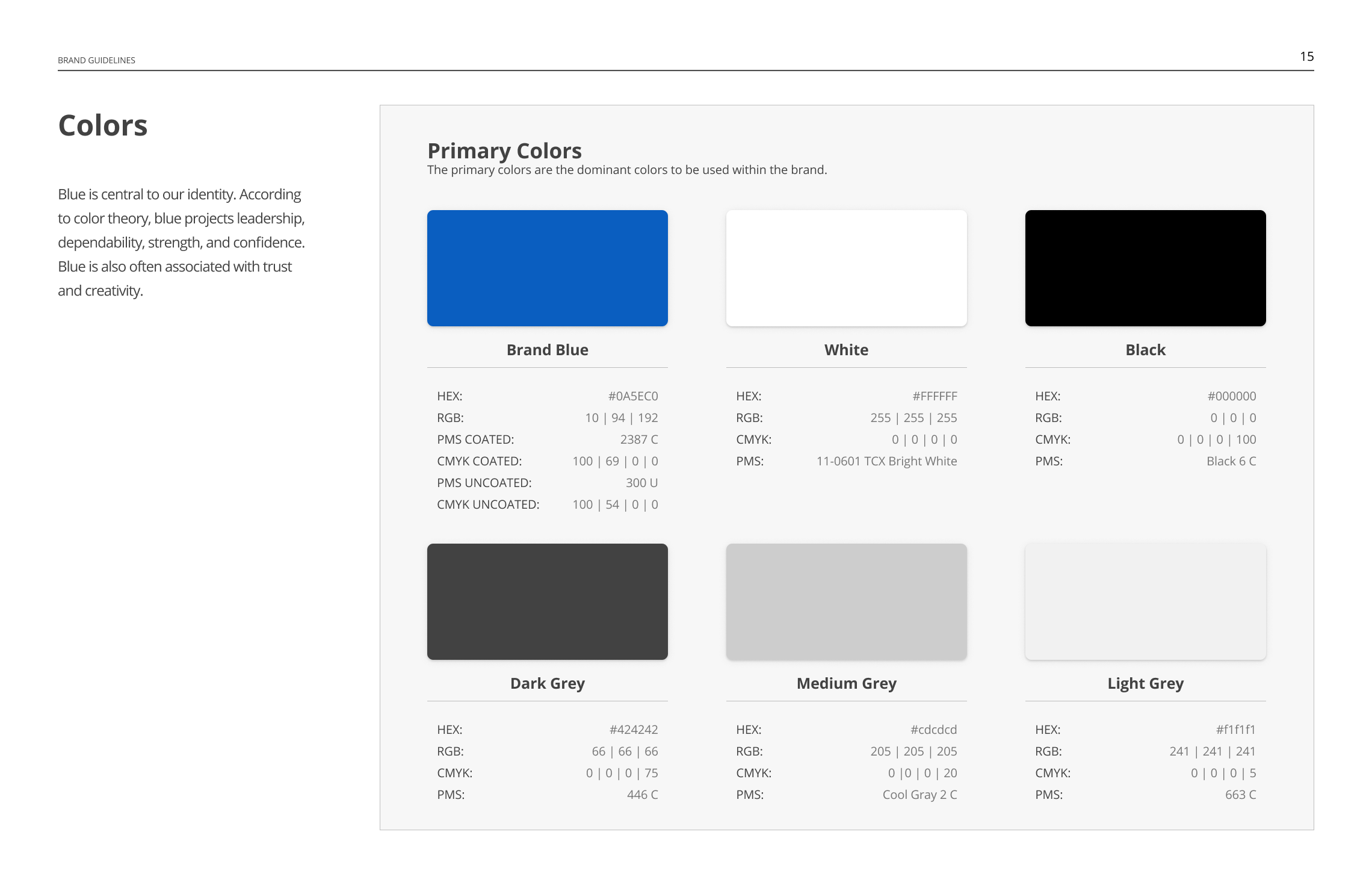The height and width of the screenshot is (888, 1372).
Task: Click the blue identity description paragraph
Action: [181, 242]
